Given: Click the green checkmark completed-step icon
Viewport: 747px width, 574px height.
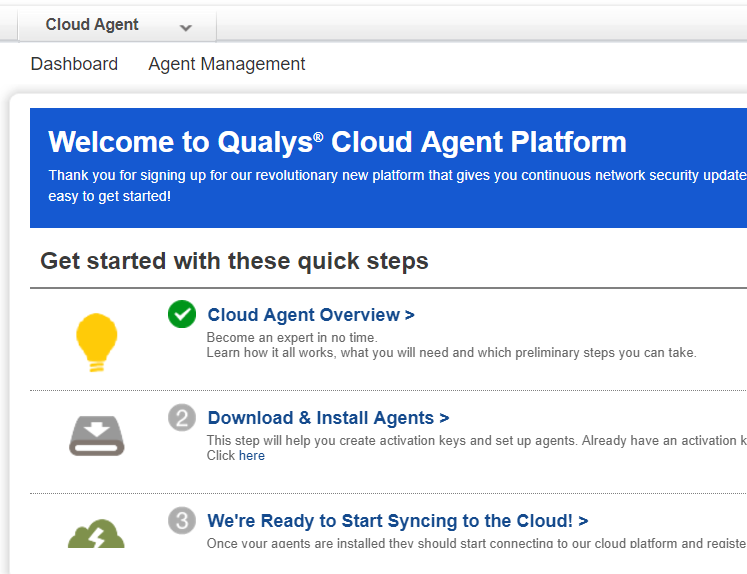Looking at the screenshot, I should click(x=182, y=314).
